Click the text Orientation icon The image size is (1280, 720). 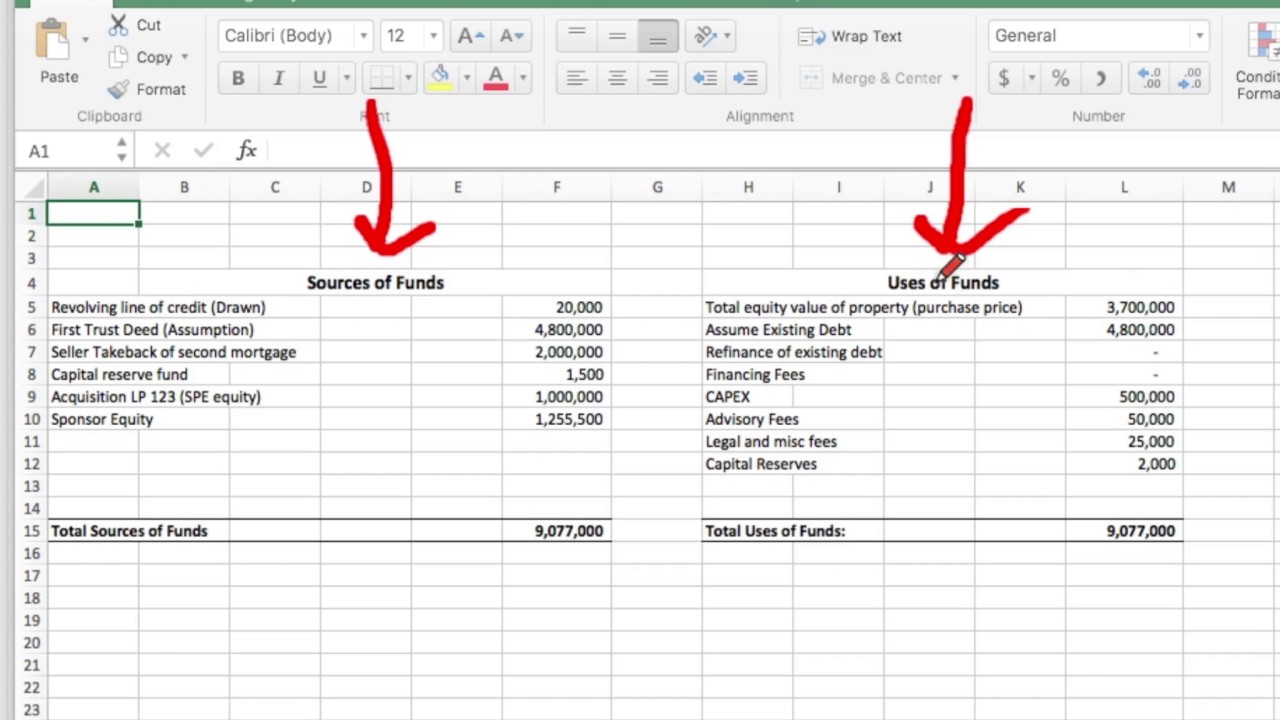(x=706, y=36)
